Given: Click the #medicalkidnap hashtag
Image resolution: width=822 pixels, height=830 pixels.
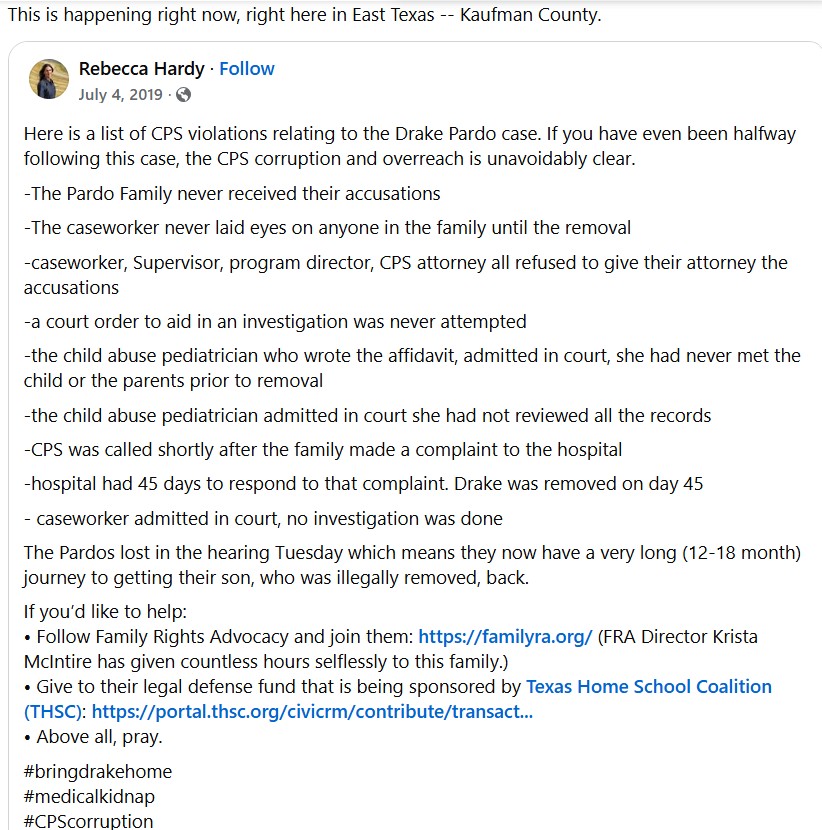Looking at the screenshot, I should 89,797.
